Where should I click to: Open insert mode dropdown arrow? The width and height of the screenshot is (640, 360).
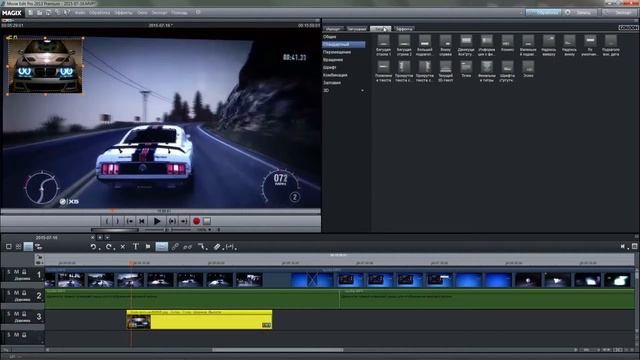point(236,248)
